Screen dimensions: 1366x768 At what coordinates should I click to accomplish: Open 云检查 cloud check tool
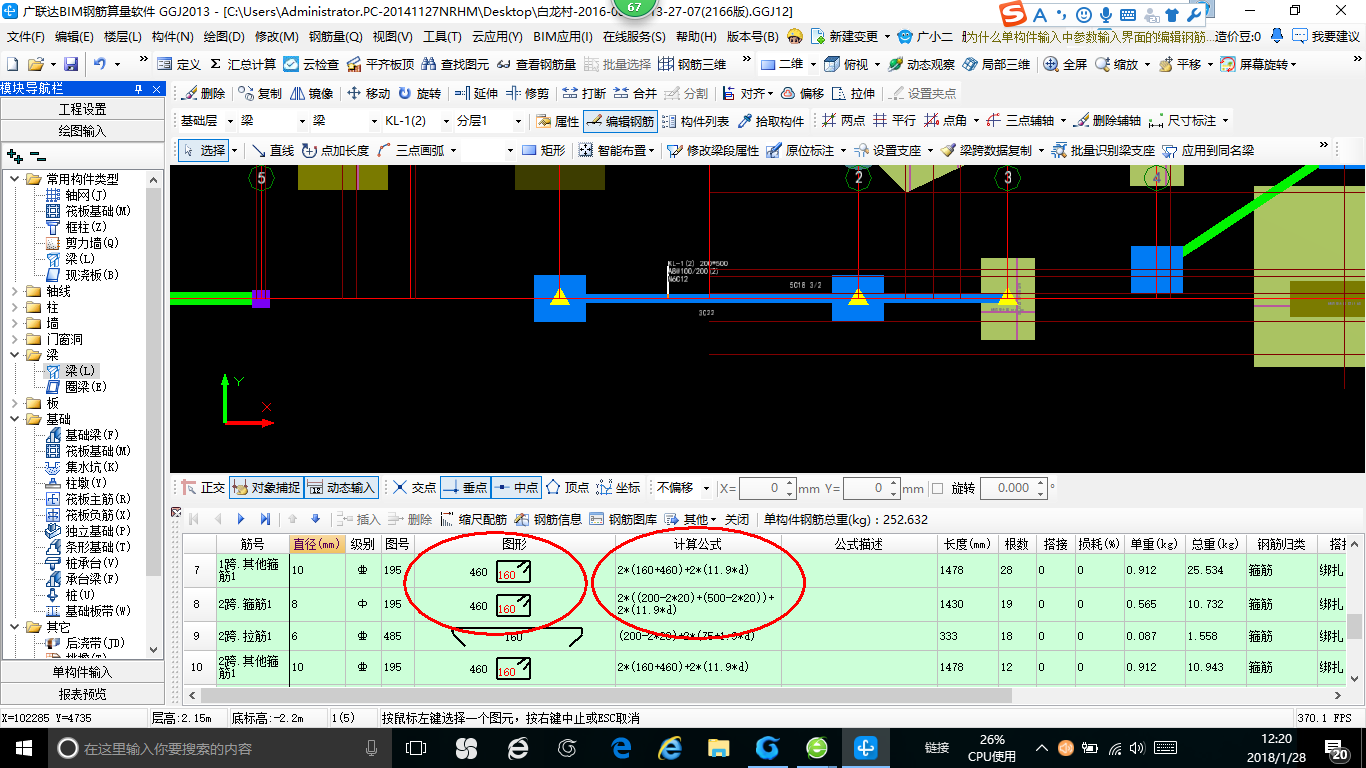click(x=311, y=64)
